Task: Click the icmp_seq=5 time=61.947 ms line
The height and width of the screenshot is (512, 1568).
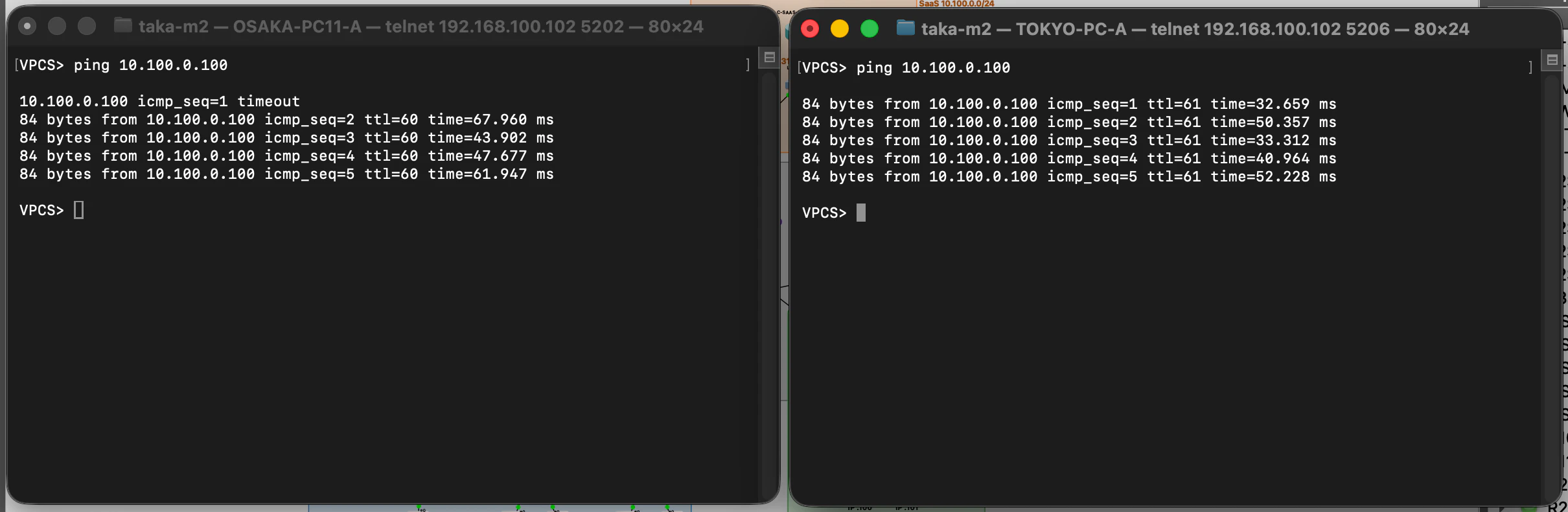Action: 286,174
